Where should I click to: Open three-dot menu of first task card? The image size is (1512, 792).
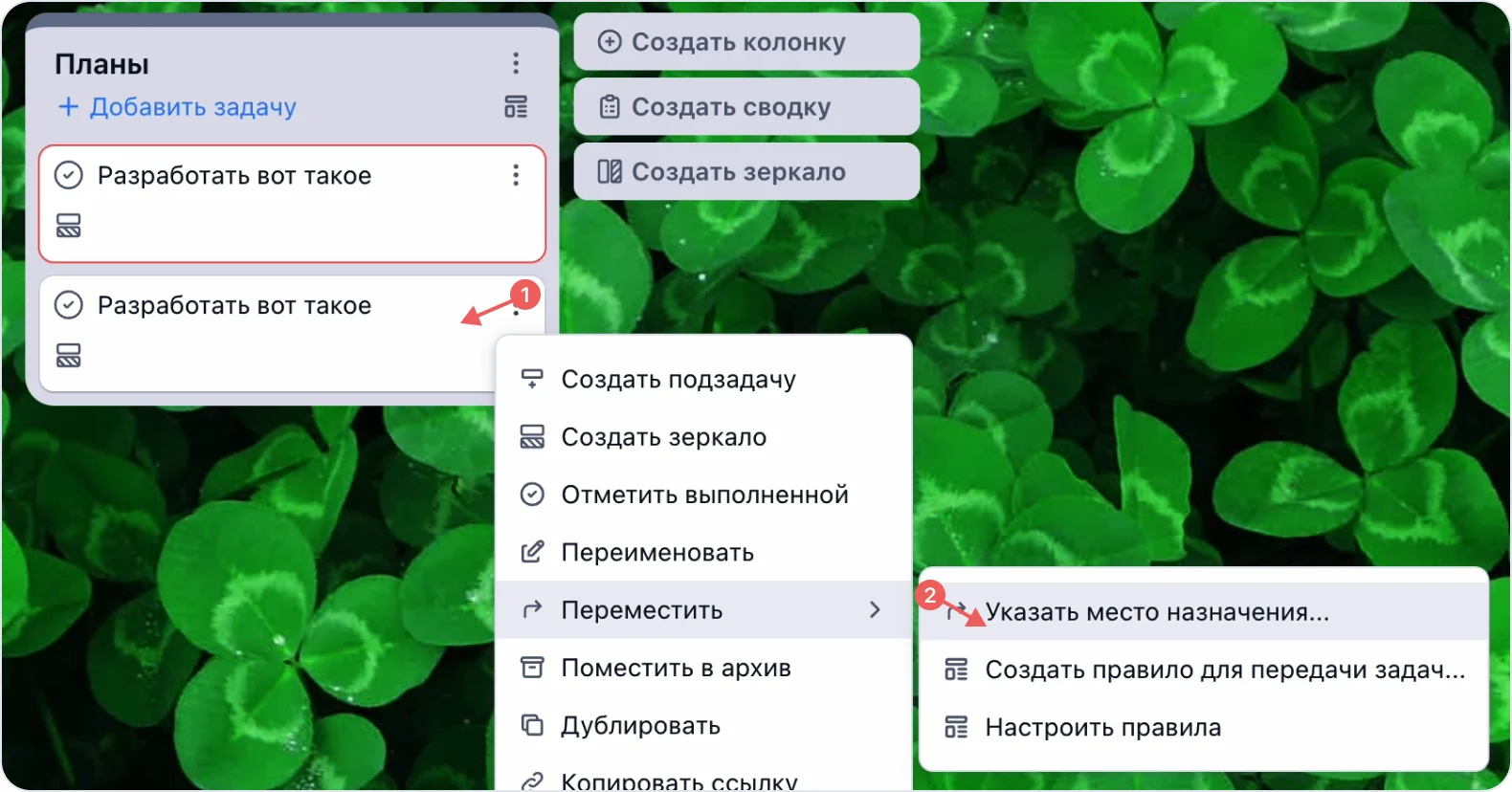(x=516, y=175)
